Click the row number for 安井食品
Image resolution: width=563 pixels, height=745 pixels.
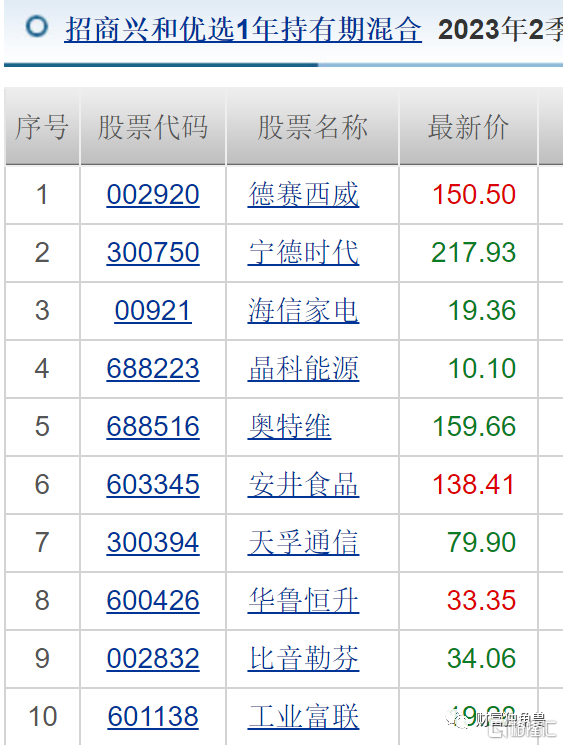click(x=42, y=485)
